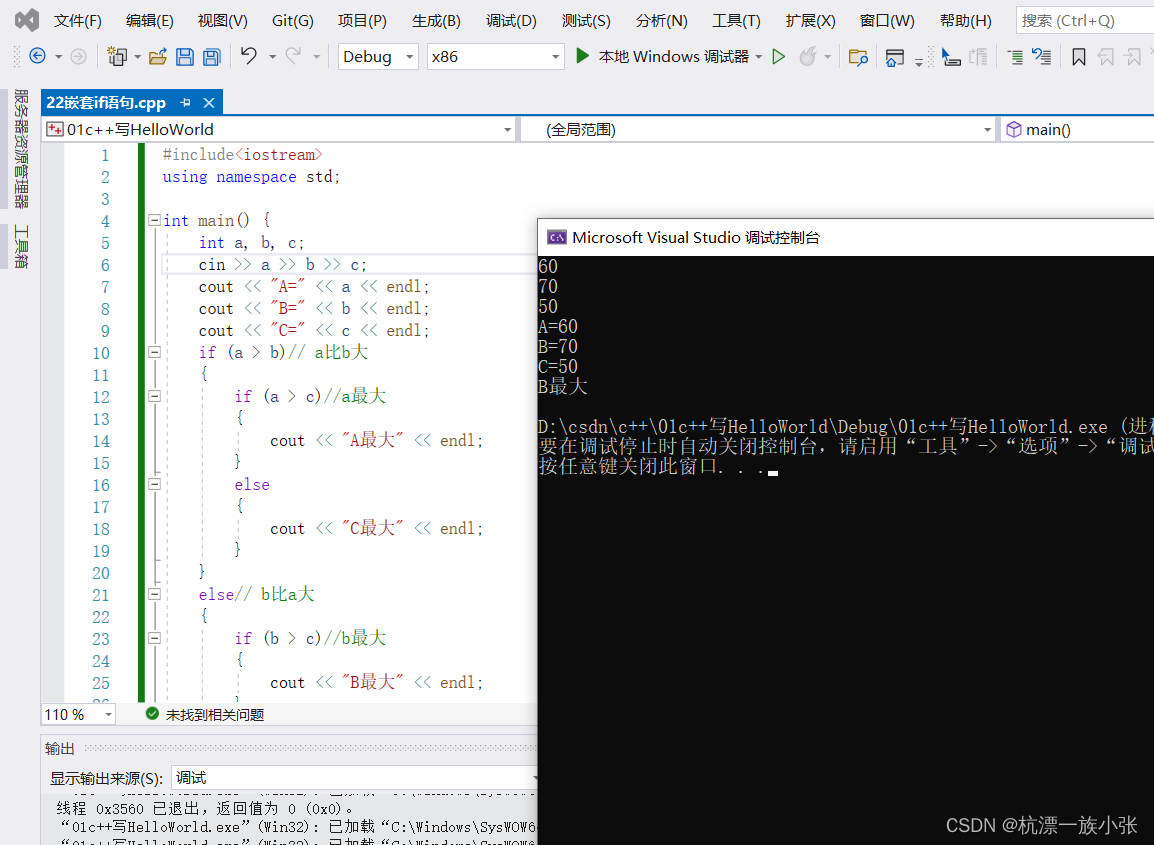Click the next bookmark icon
Viewport: 1154px width, 845px height.
[1133, 57]
